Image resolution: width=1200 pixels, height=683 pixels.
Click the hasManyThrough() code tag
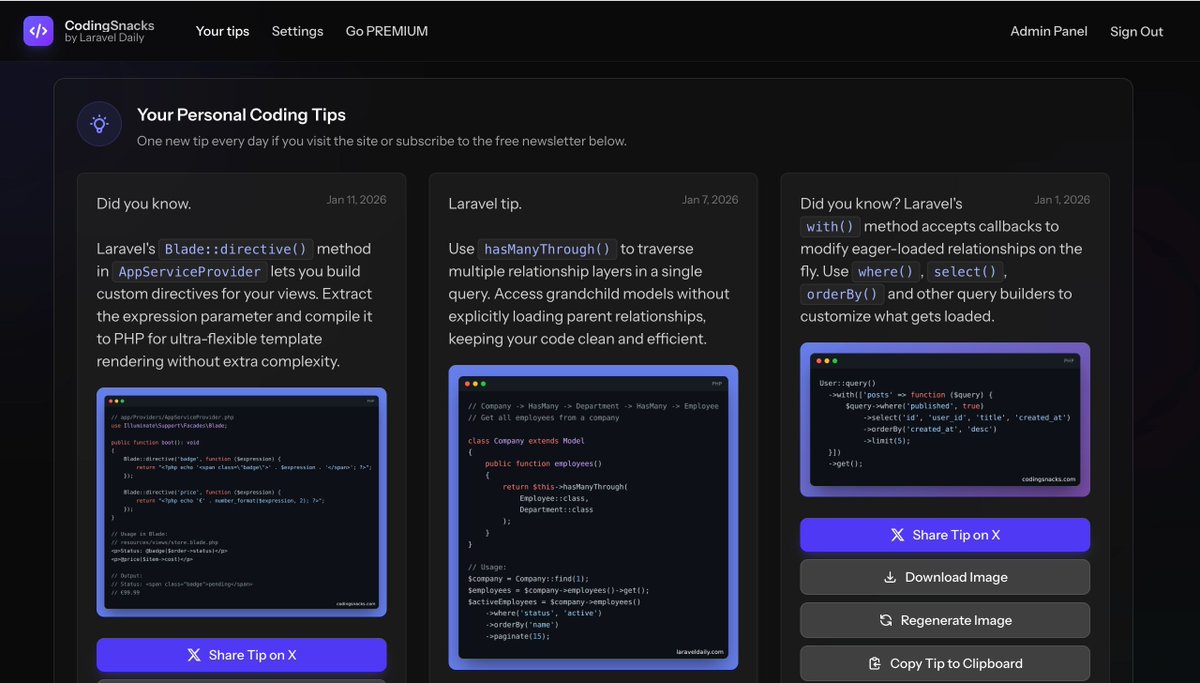click(546, 249)
